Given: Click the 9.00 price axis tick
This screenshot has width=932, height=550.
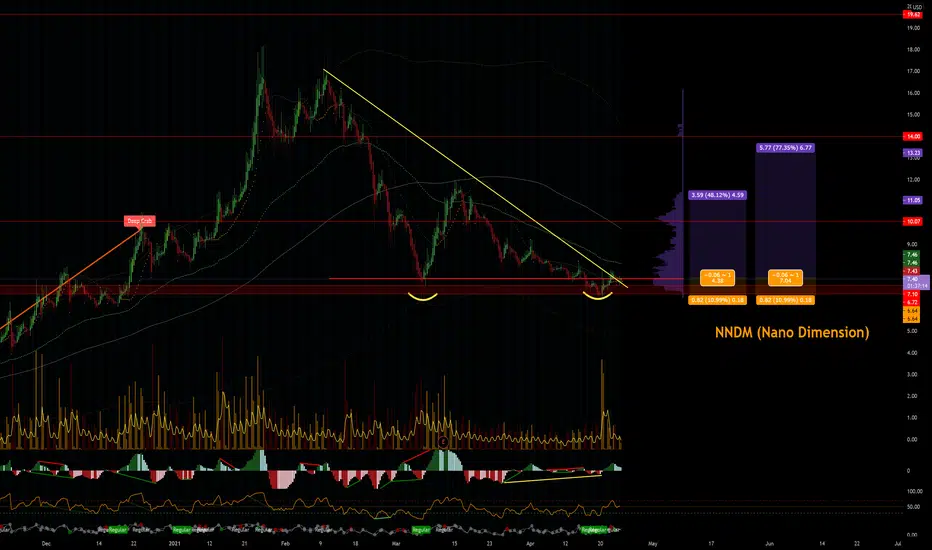Looking at the screenshot, I should click(912, 244).
